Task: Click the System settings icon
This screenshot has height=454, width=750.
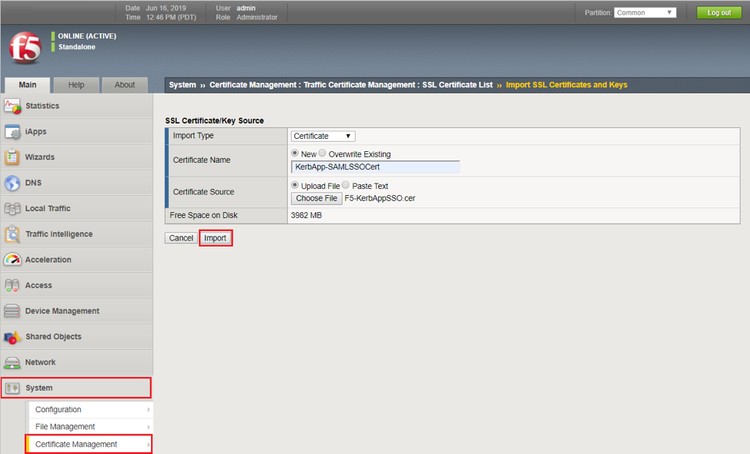Action: pyautogui.click(x=12, y=388)
